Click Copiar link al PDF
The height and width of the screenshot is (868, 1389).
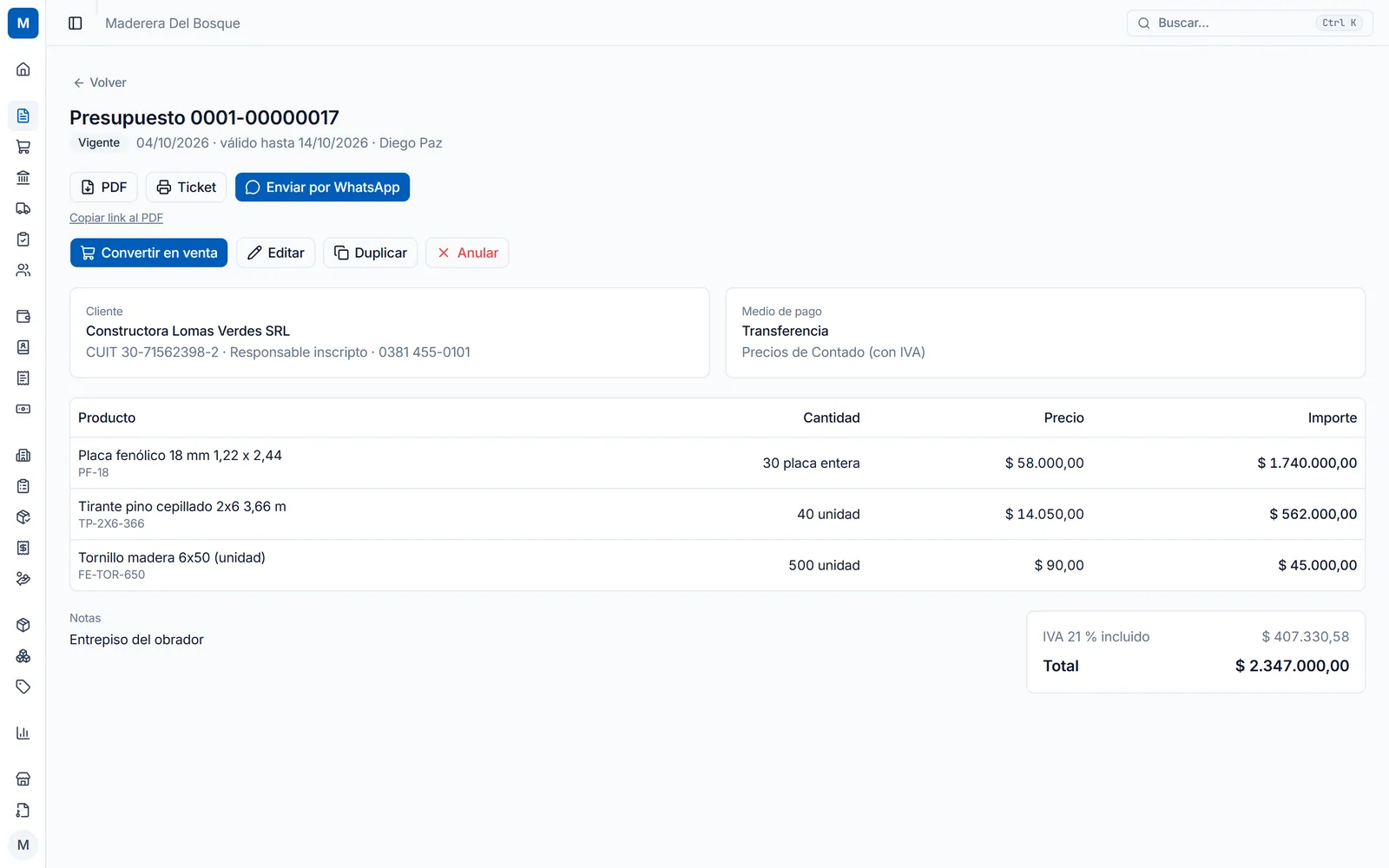(116, 218)
